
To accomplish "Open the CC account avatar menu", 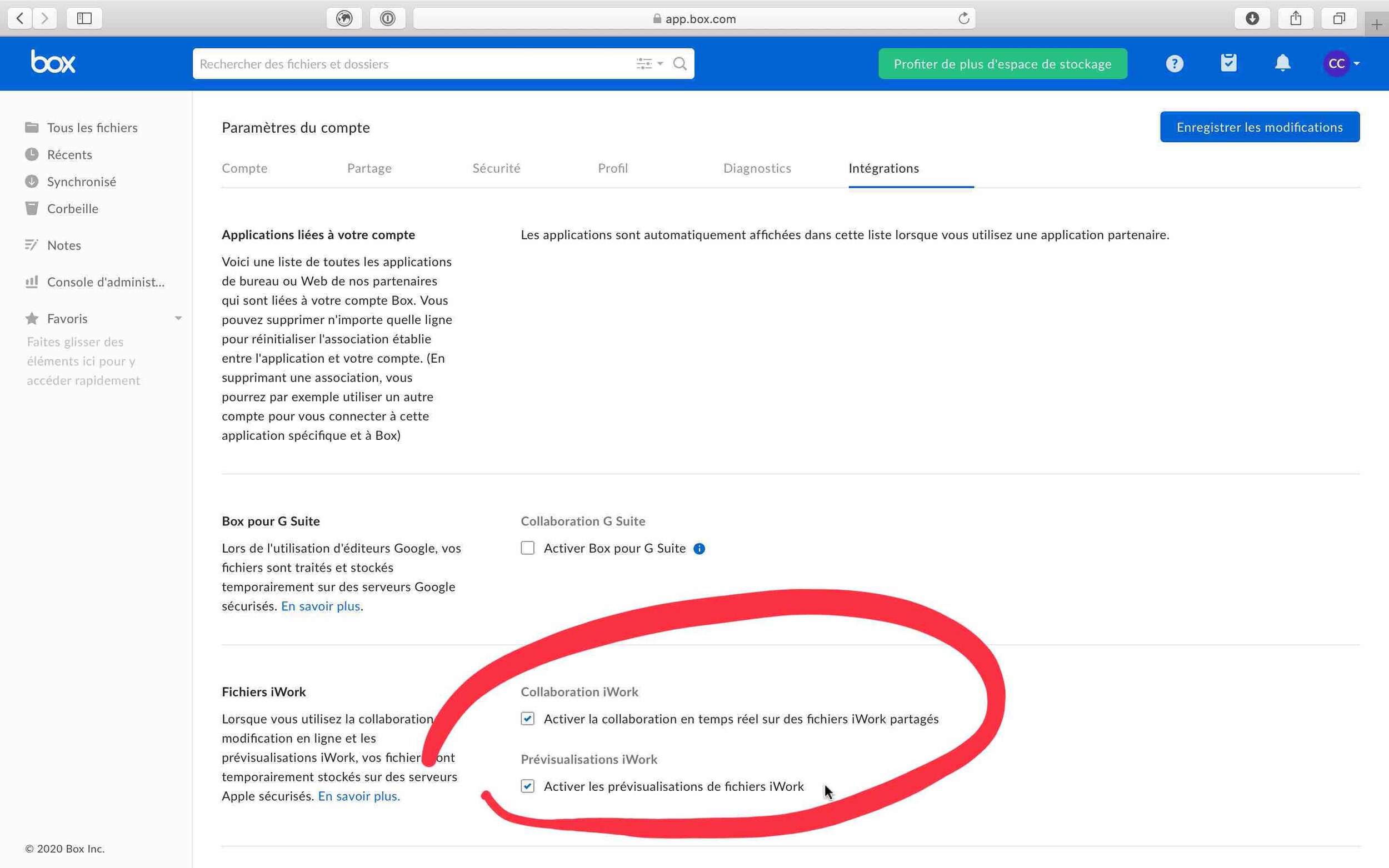I will [x=1341, y=63].
